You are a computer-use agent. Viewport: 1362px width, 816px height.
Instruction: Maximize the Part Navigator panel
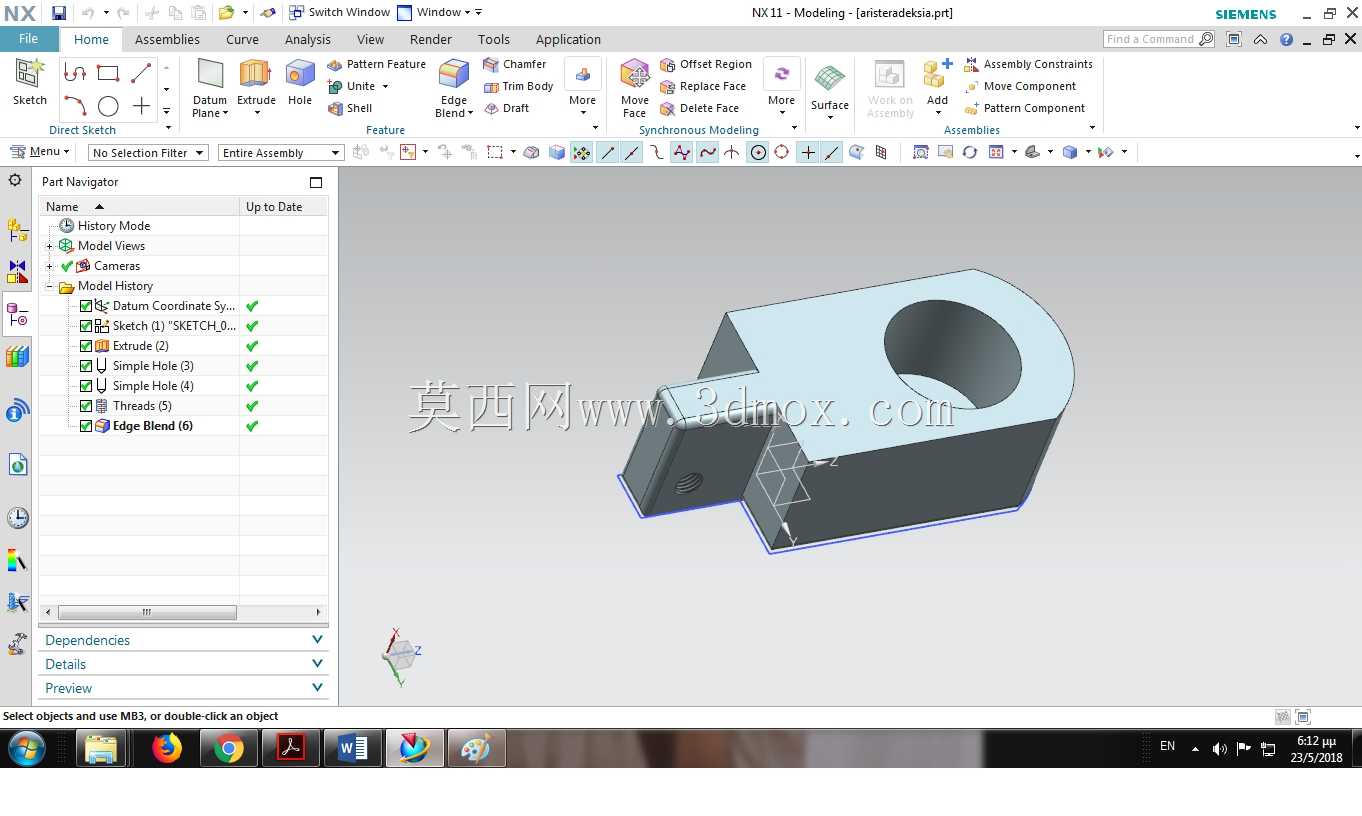click(316, 182)
